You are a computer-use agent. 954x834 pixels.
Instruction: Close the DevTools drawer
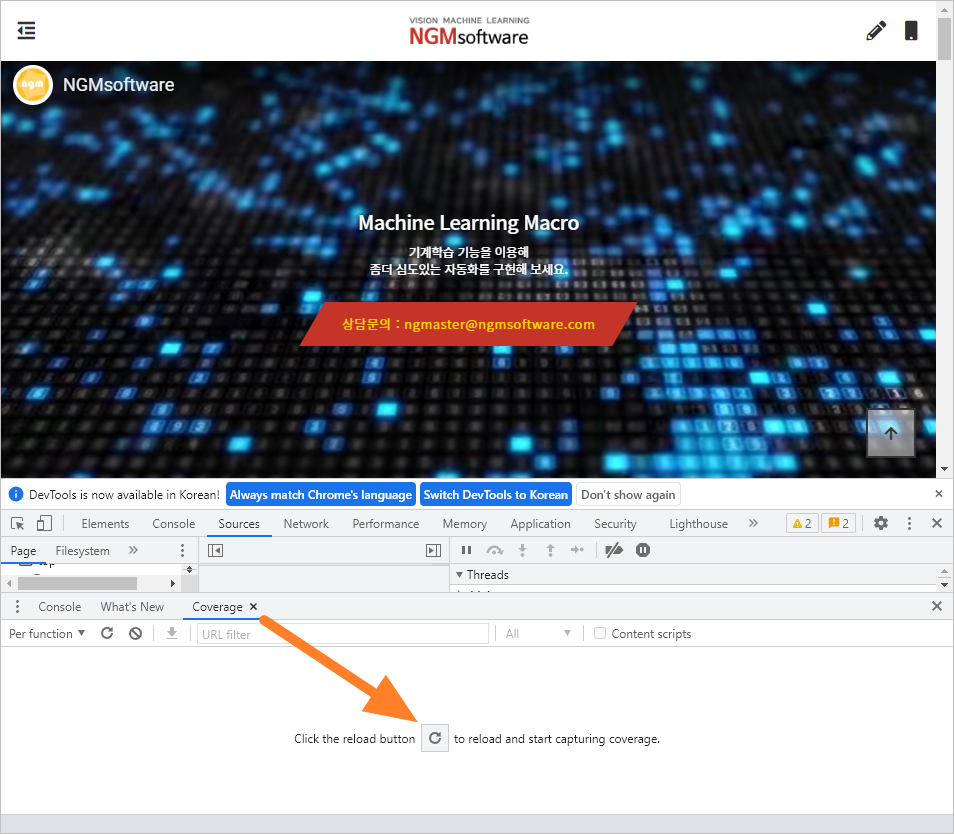pos(937,606)
